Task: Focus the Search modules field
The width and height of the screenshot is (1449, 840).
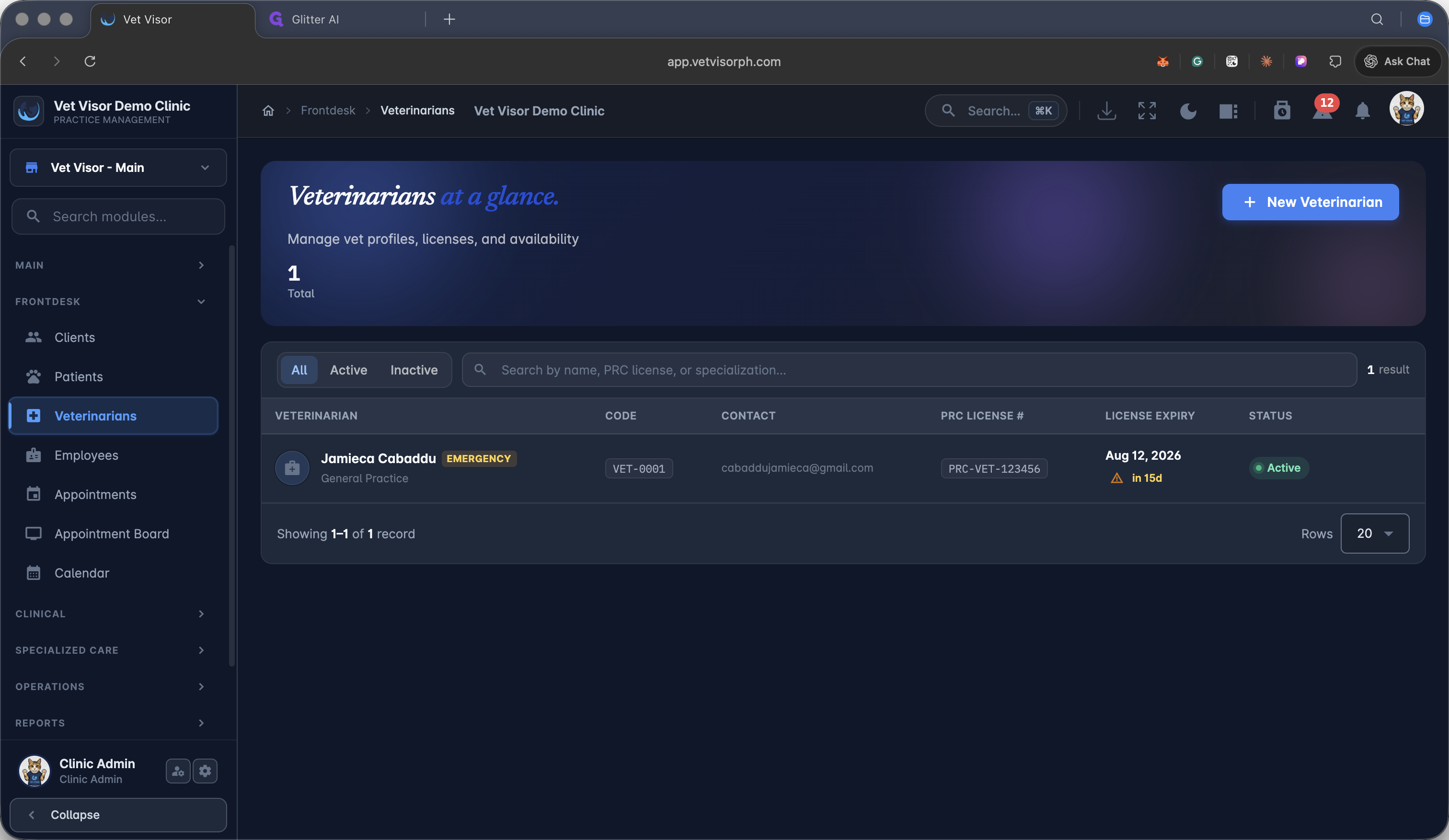Action: coord(118,216)
